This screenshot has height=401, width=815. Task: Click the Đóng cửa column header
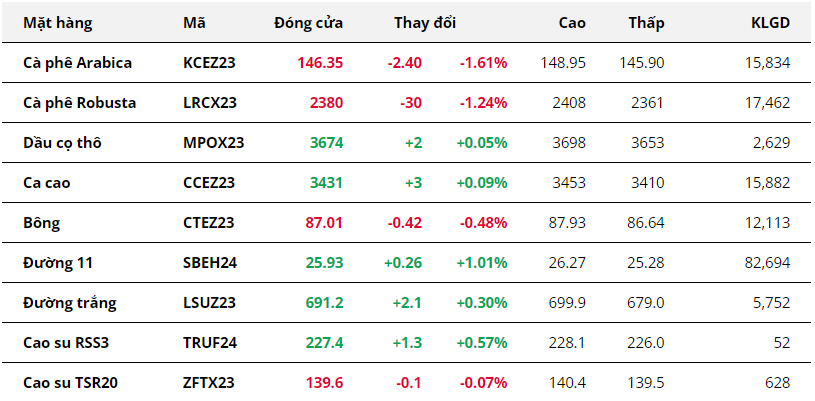308,22
